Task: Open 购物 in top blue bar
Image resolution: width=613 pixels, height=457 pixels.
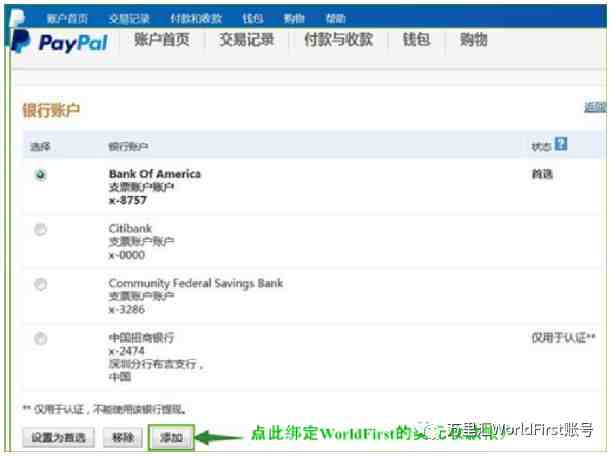Action: pyautogui.click(x=294, y=18)
